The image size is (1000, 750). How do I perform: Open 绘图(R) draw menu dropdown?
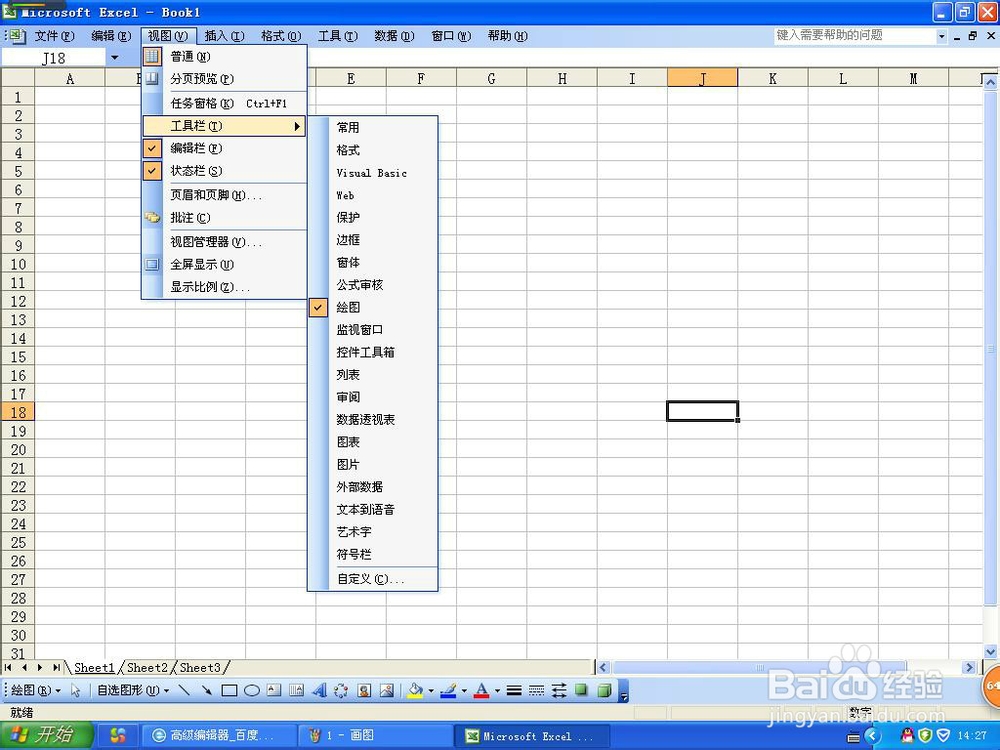(35, 690)
